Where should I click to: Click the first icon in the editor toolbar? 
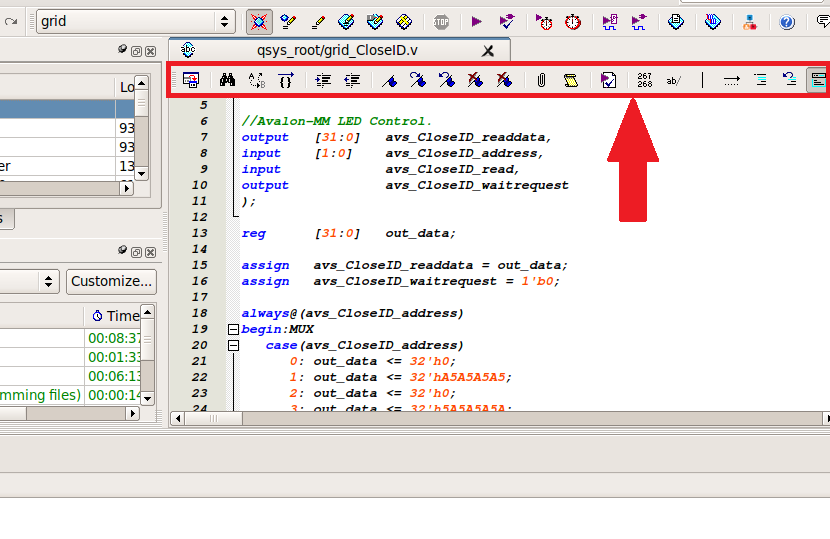191,80
